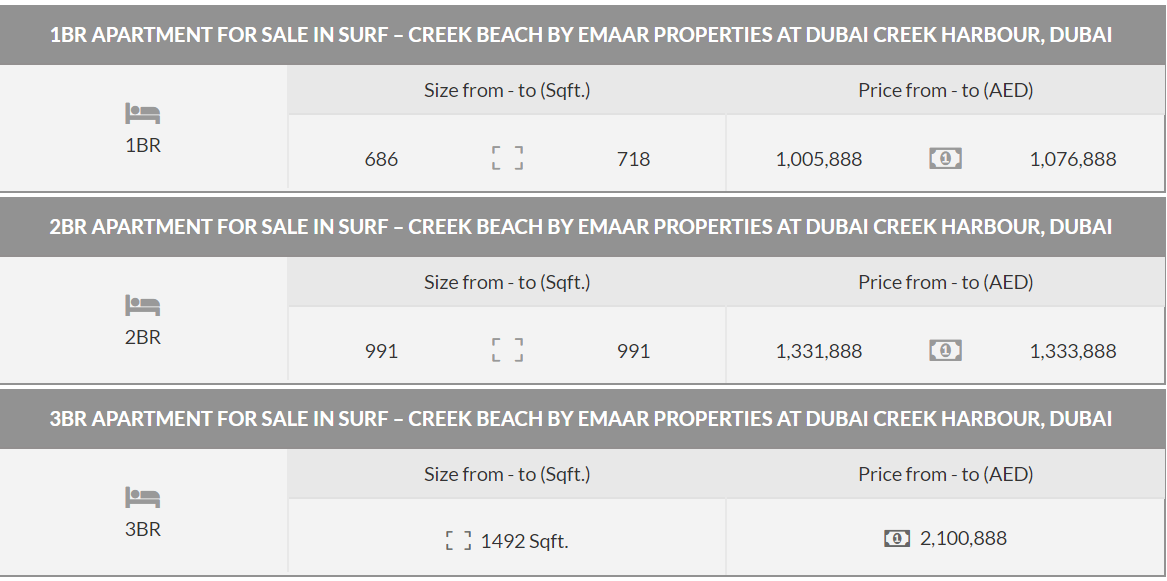Click the 1,005,888 starting price
The width and height of the screenshot is (1167, 581).
(x=819, y=159)
